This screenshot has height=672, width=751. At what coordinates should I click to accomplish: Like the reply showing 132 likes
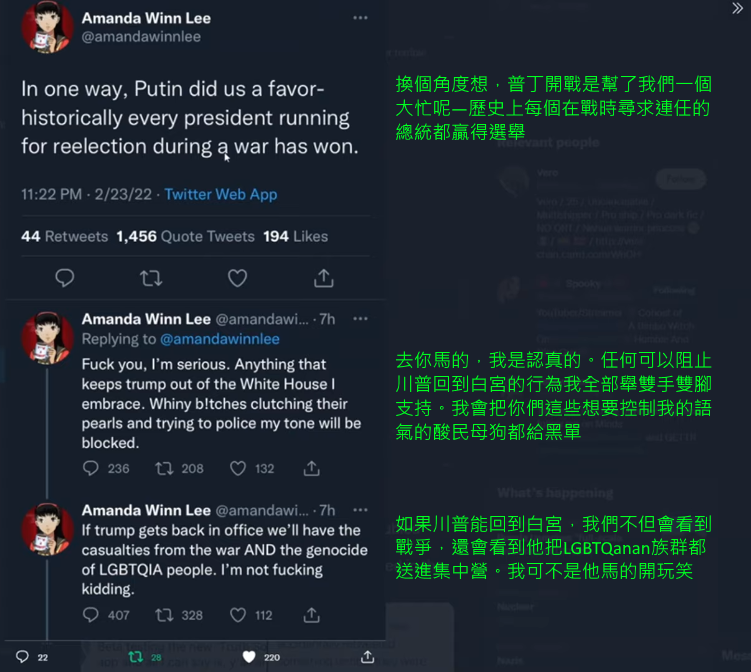pos(238,468)
